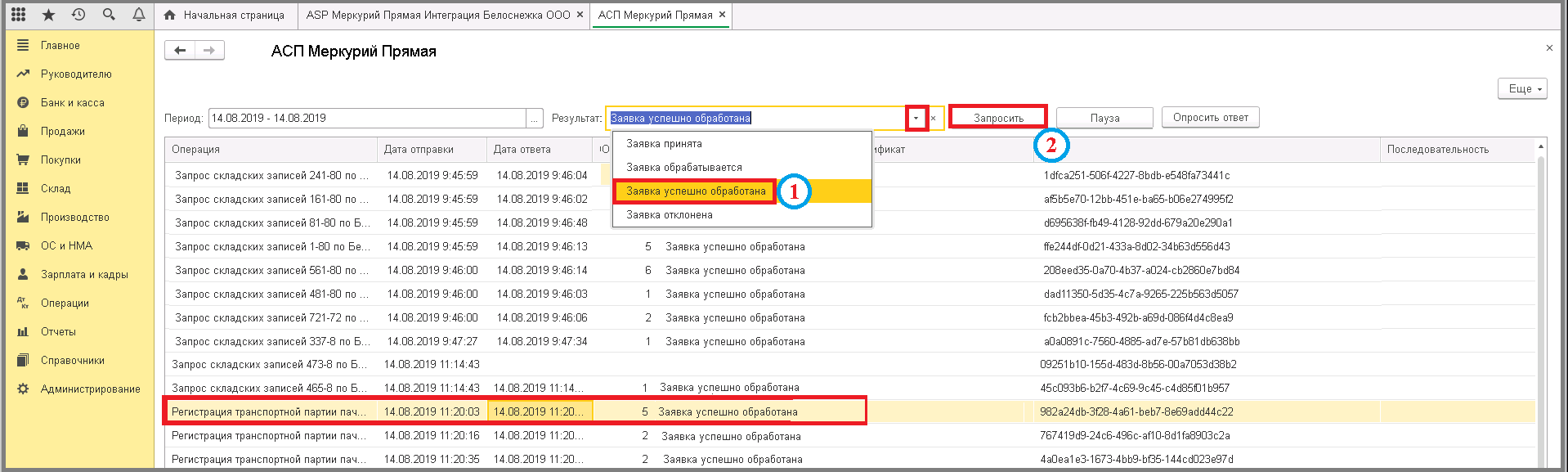
Task: Click GUID cell 982a24db-3f28-4a61-beb7-8e69add44c22
Action: click(x=1136, y=412)
